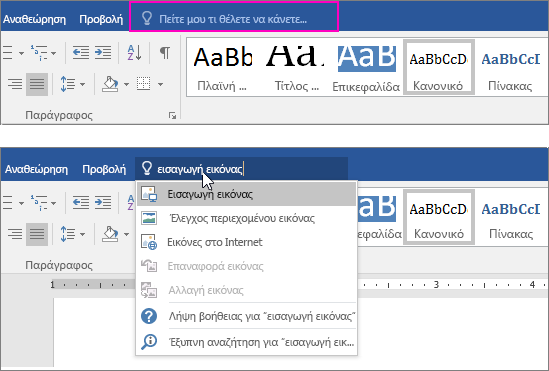Open the Προβολή tab in lower ribbon
Screen dimensions: 549x371
[x=104, y=169]
